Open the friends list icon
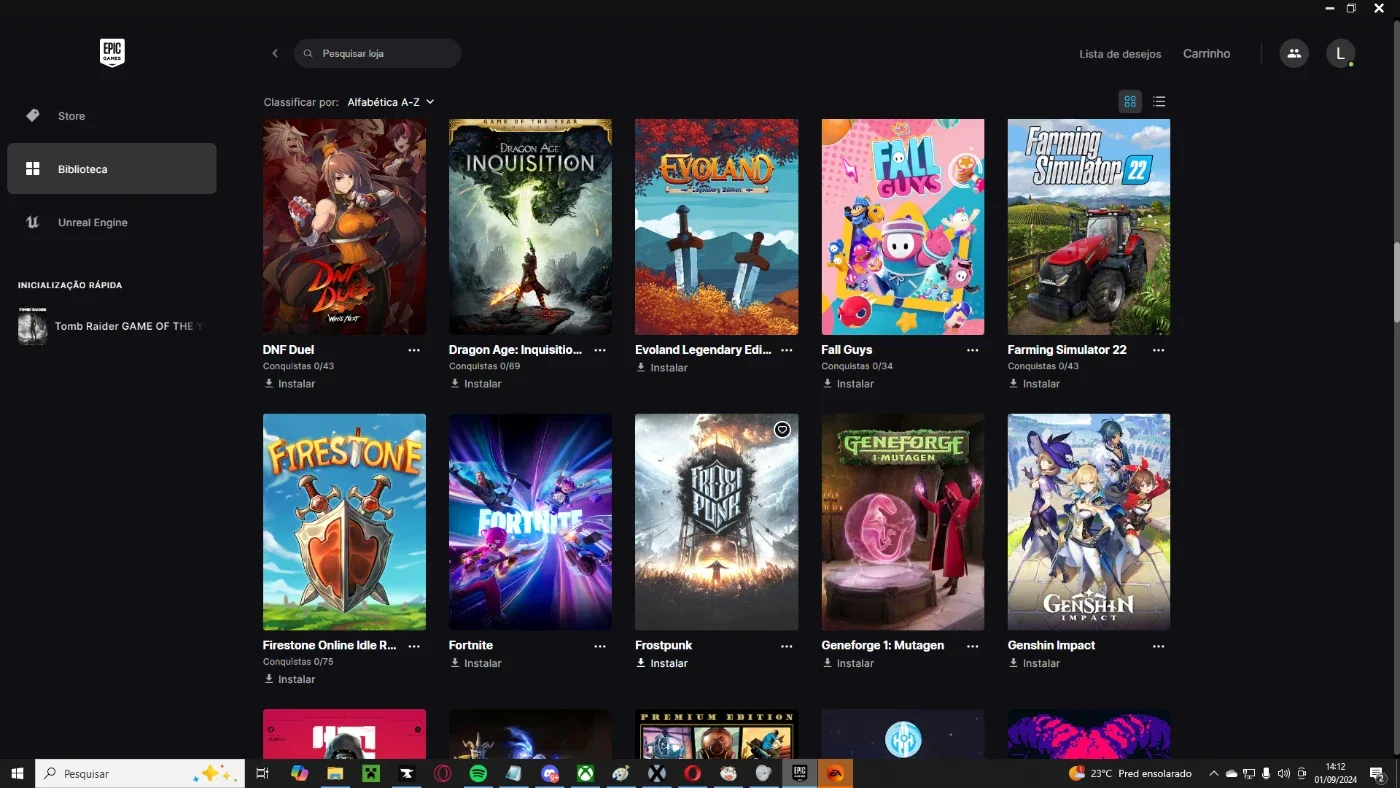This screenshot has width=1400, height=788. tap(1294, 53)
